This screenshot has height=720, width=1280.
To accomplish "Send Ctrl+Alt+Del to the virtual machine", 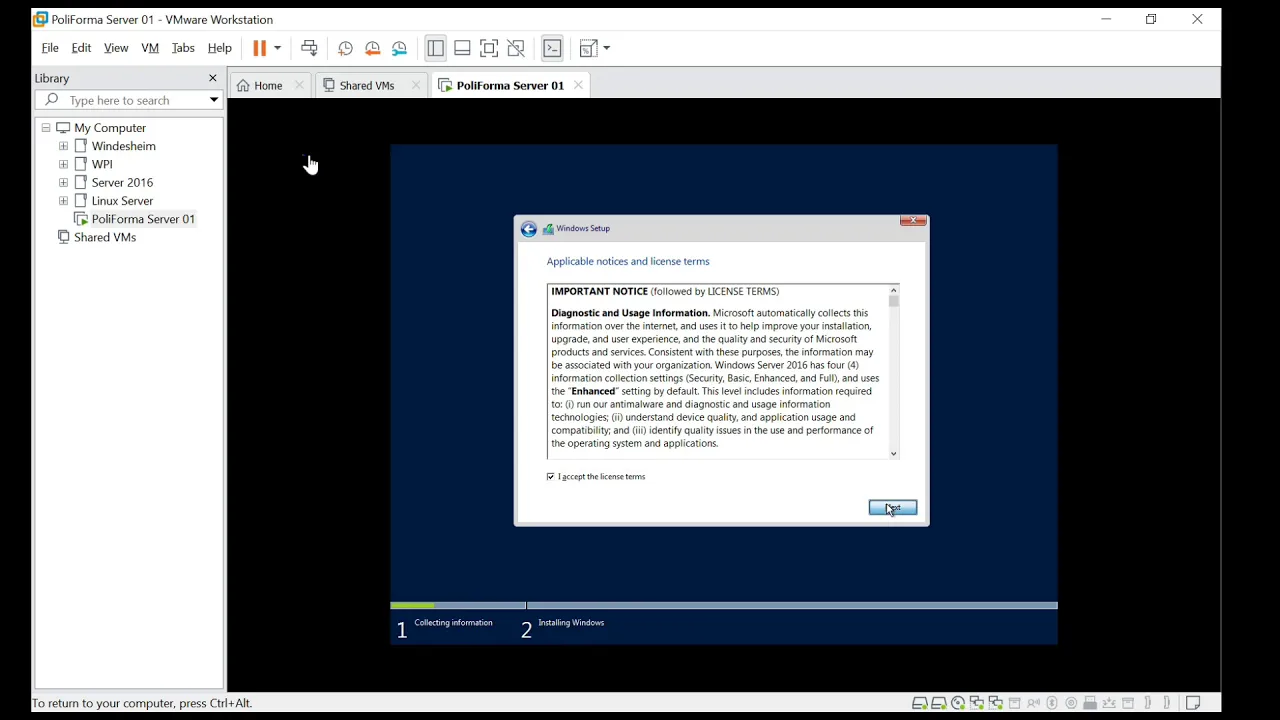I will pos(310,48).
